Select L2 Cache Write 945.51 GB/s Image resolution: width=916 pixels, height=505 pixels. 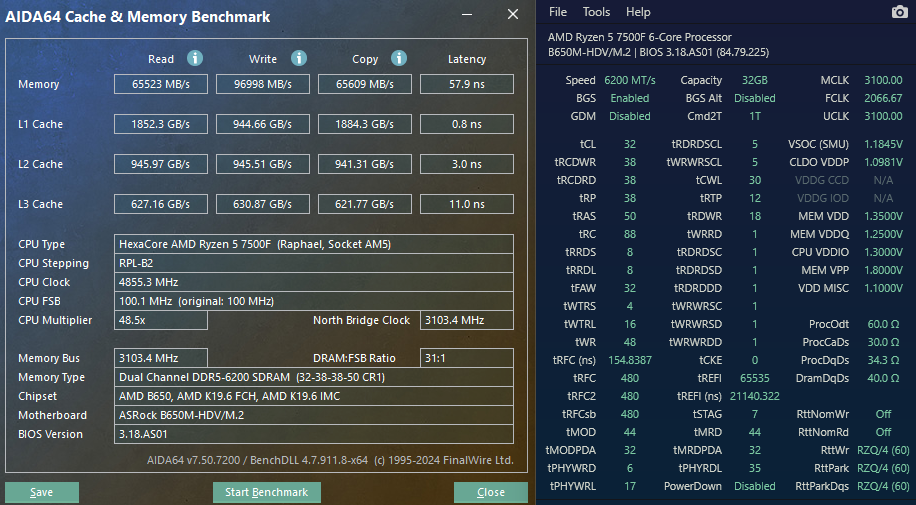click(x=262, y=164)
